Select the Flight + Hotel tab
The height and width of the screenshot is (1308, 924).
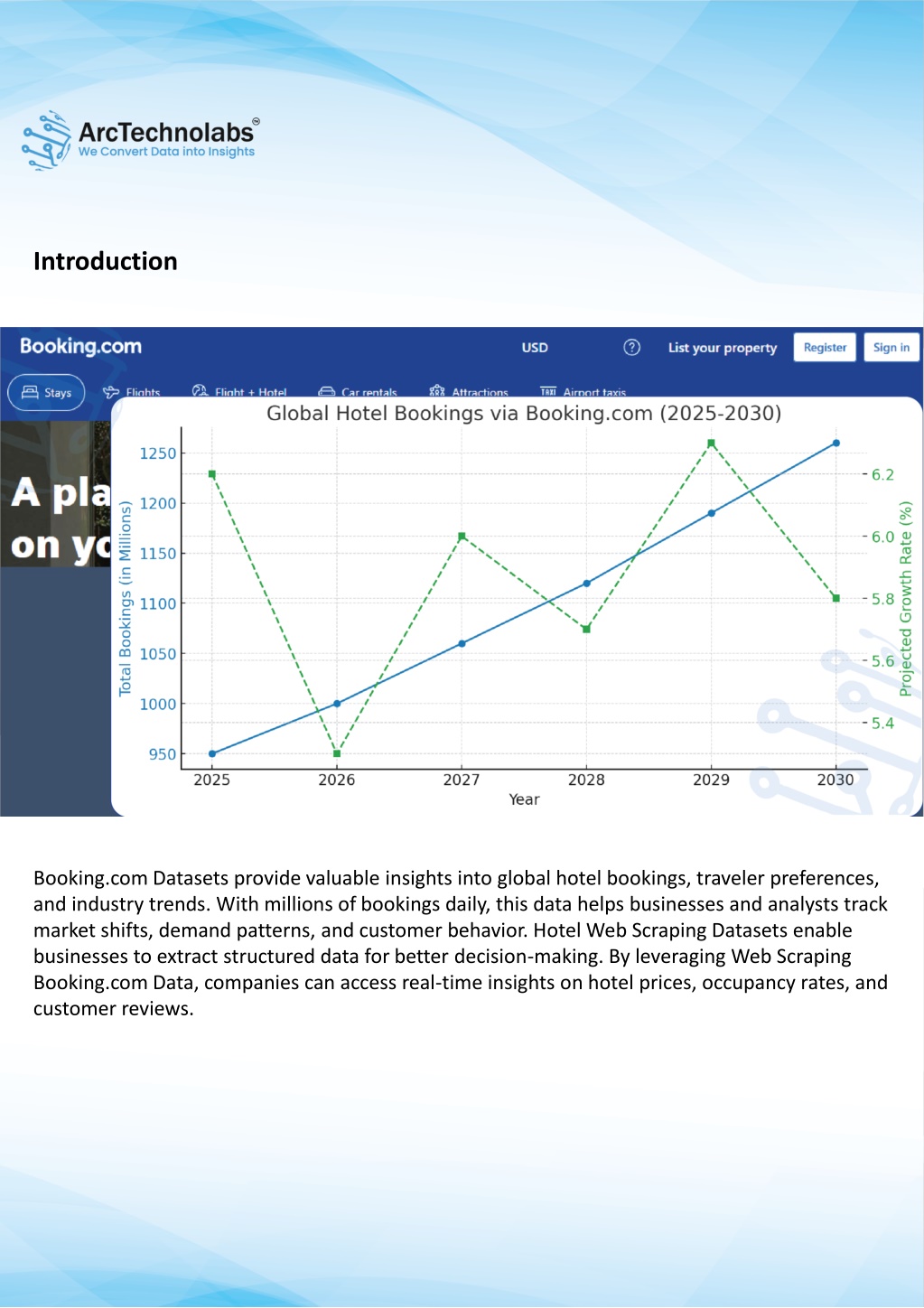(x=239, y=392)
